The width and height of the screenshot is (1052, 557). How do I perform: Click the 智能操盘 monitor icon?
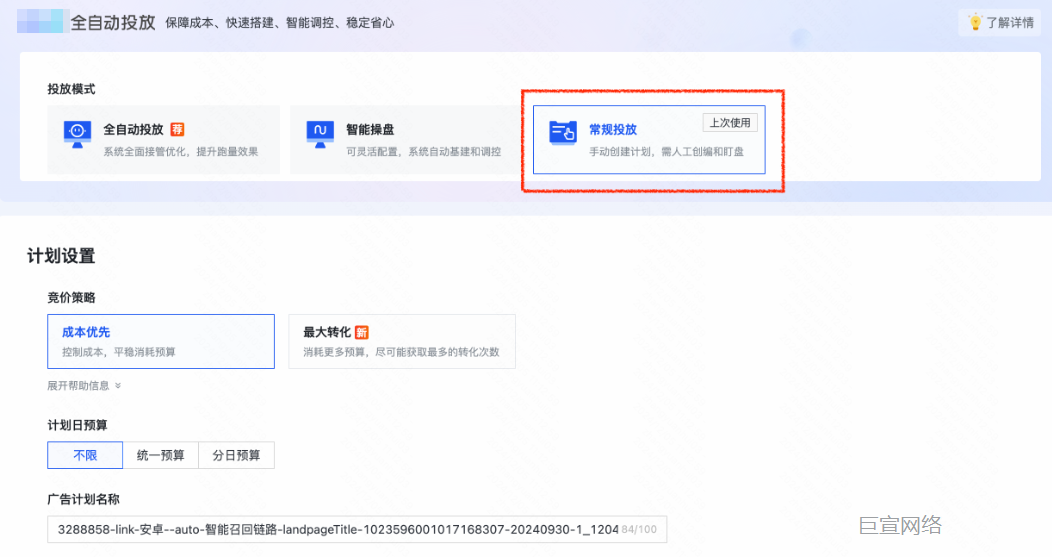coord(320,134)
